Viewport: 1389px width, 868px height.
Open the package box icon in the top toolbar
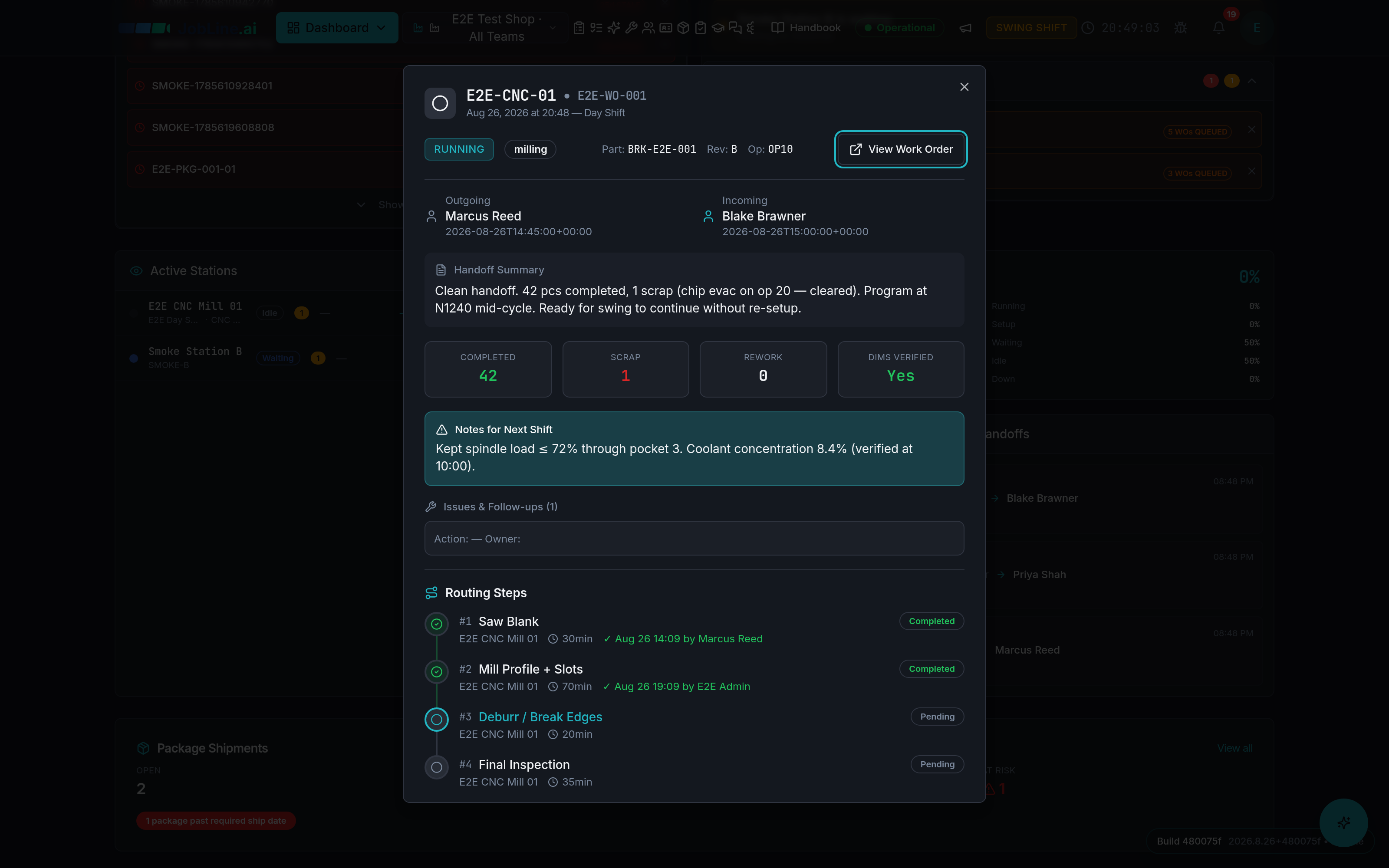point(683,27)
